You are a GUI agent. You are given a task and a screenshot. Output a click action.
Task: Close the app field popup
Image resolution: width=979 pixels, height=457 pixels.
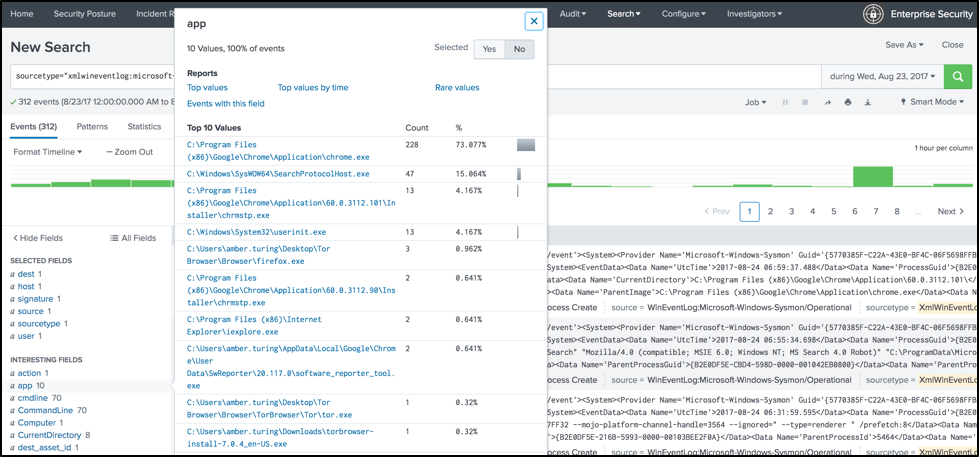(x=534, y=21)
